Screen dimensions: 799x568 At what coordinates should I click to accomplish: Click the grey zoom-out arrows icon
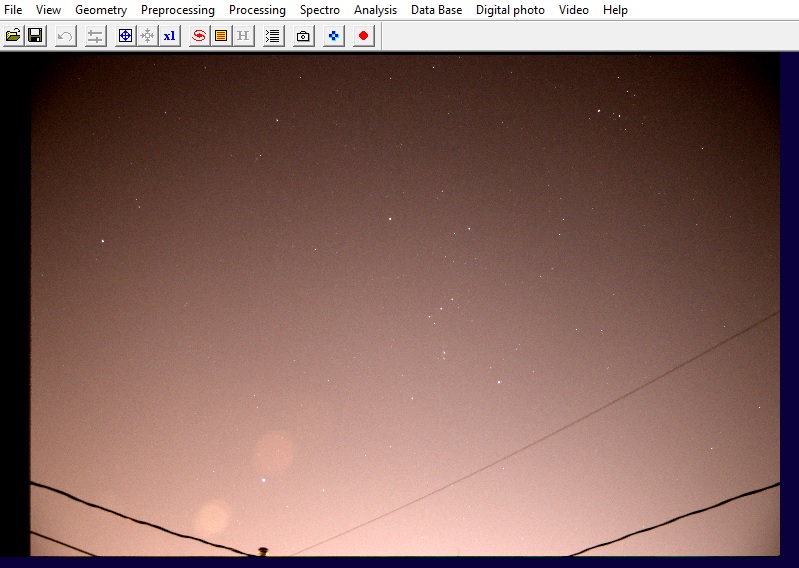147,36
